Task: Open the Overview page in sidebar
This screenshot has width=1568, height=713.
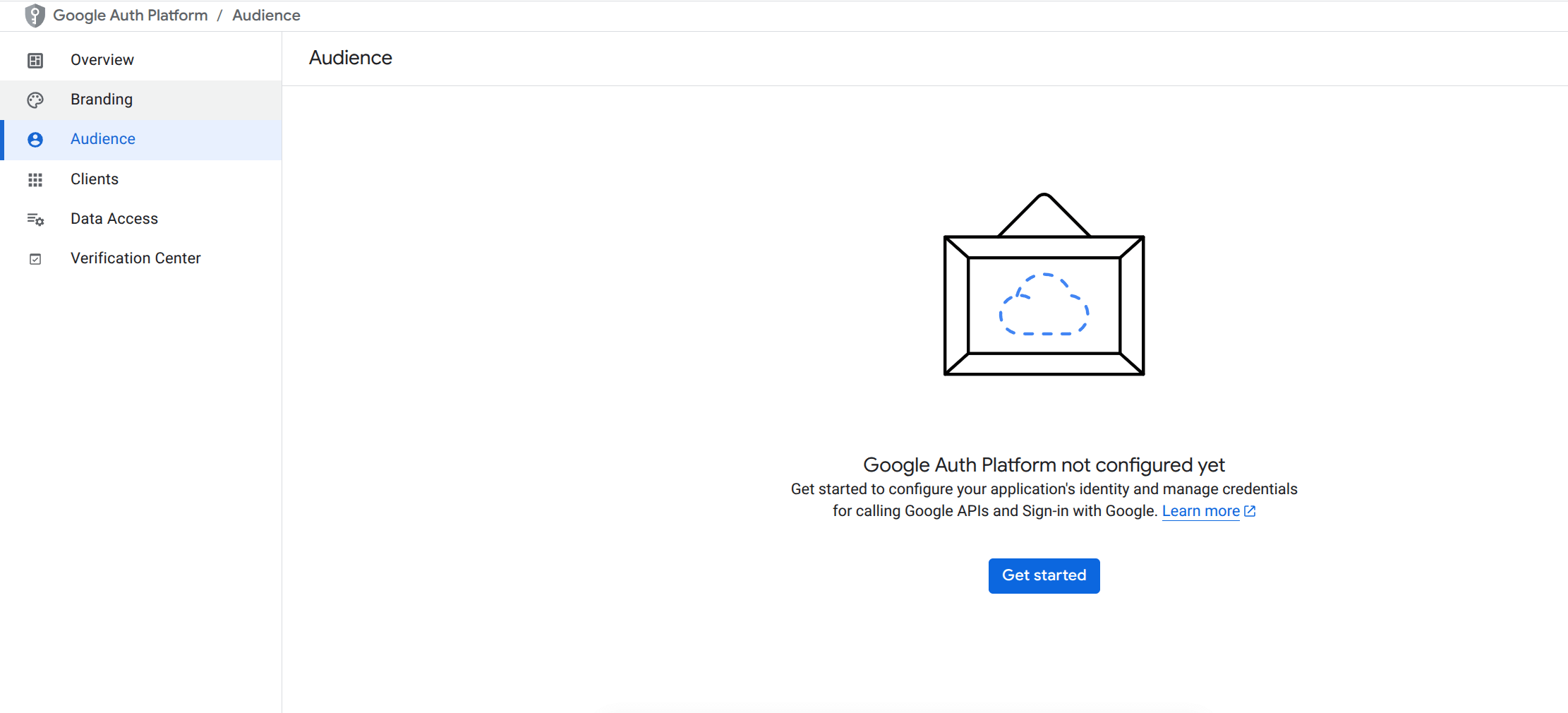Action: point(141,60)
